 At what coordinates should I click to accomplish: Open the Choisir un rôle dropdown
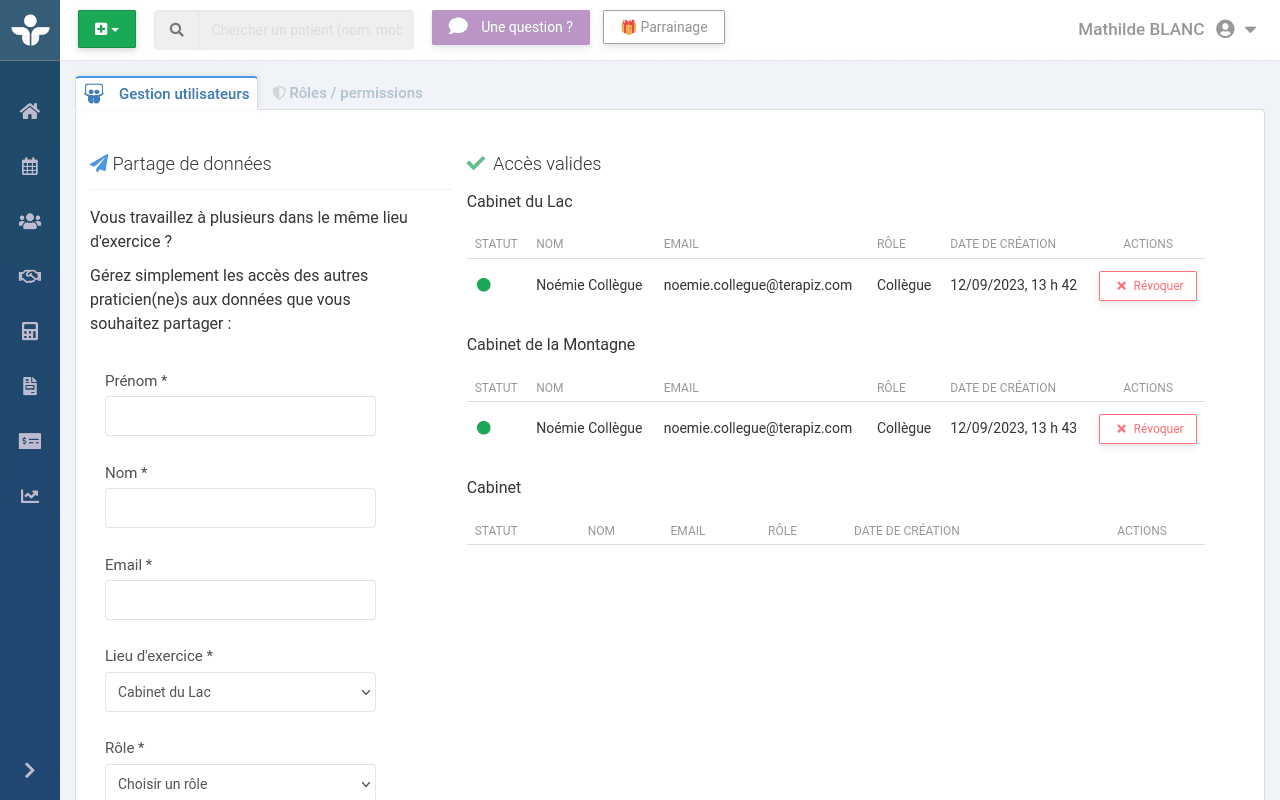tap(240, 784)
